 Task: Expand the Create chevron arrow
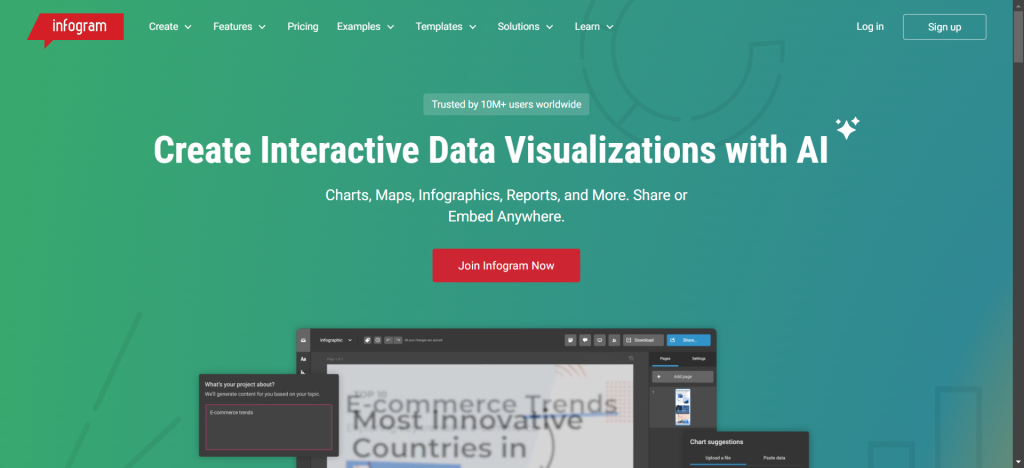pos(188,27)
